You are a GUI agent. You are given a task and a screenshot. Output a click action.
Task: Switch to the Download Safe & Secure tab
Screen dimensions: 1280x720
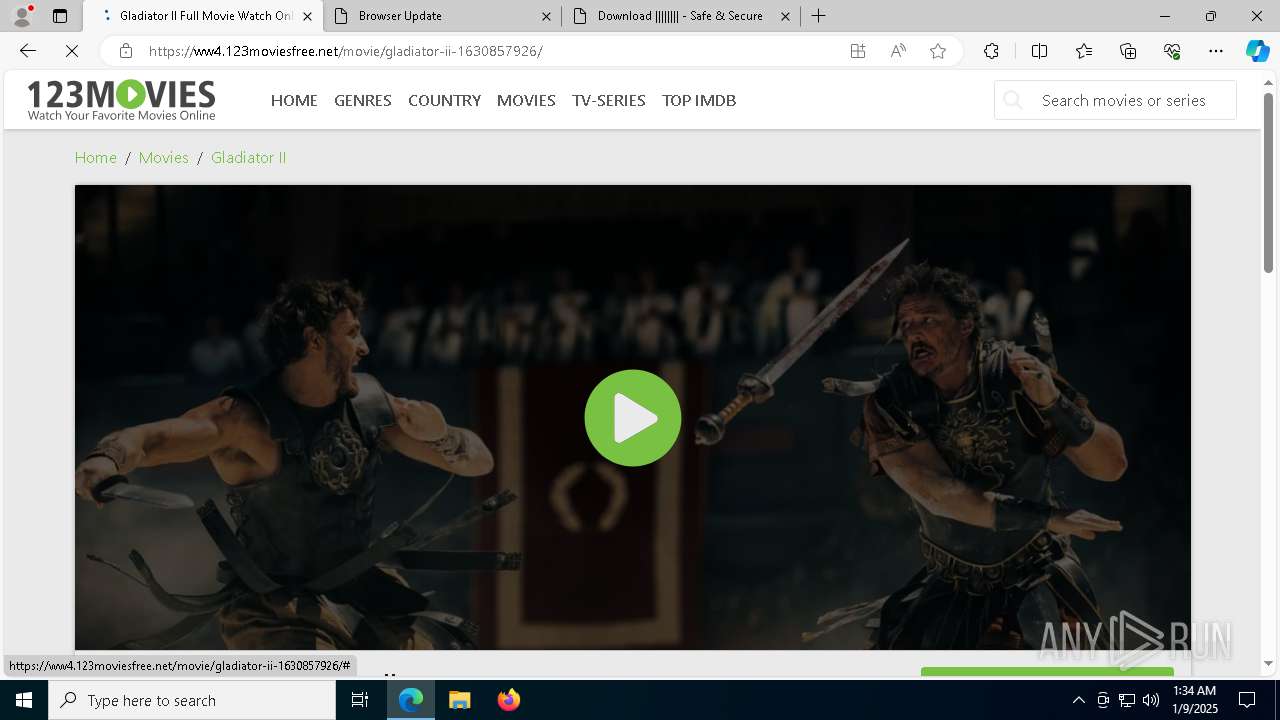coord(681,16)
